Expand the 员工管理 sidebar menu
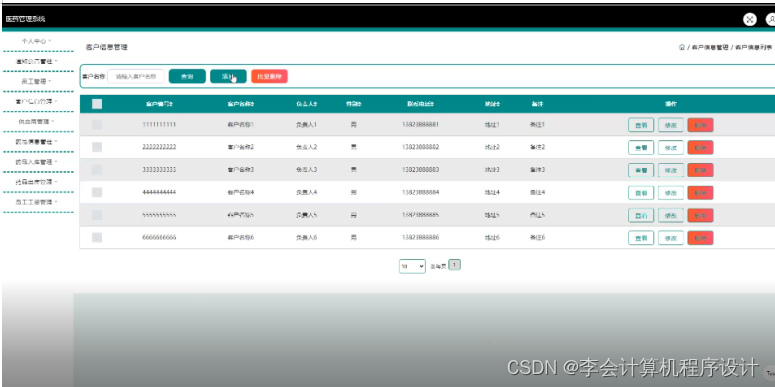775x387 pixels. tap(36, 82)
